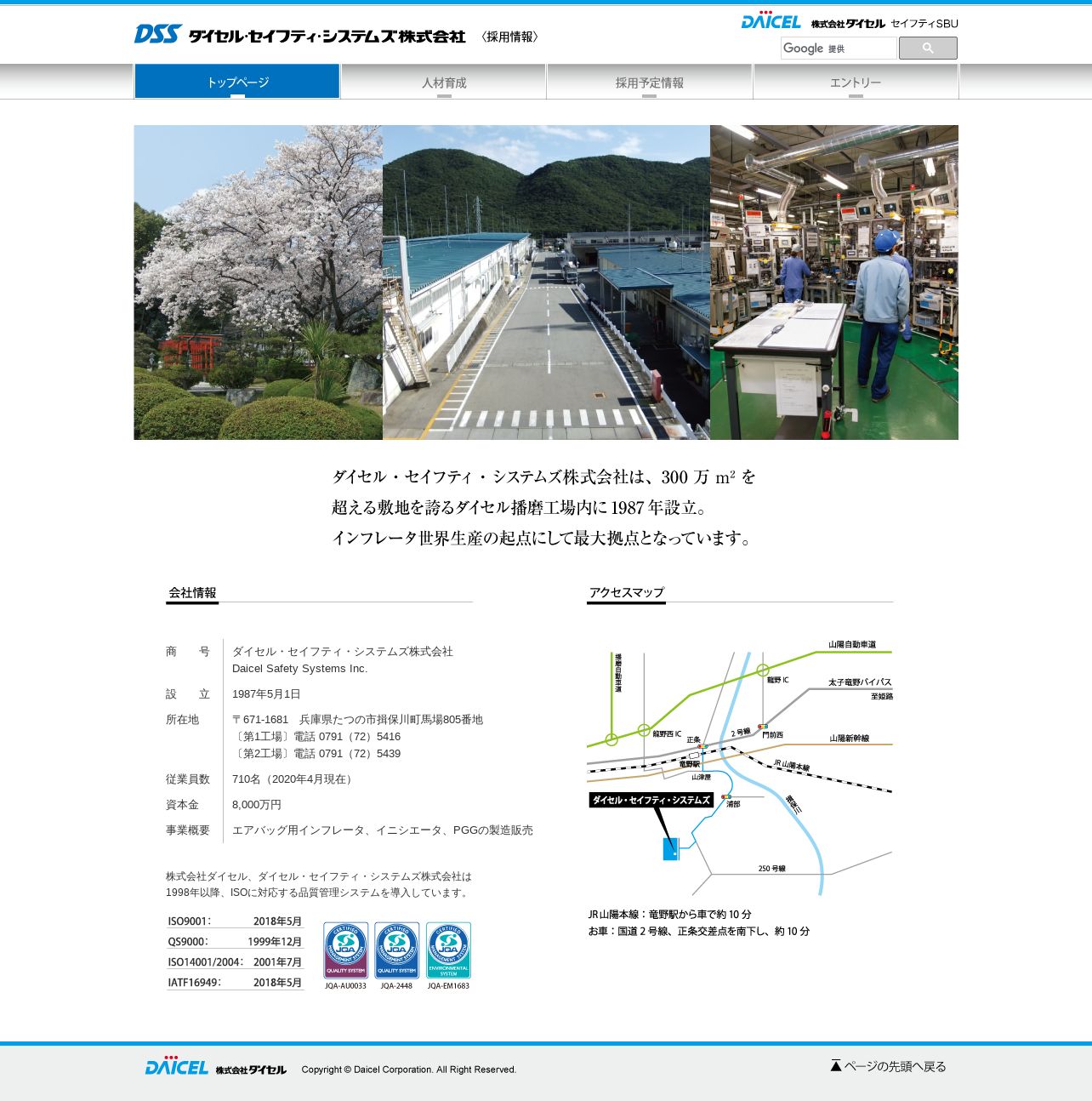Click the cherry blossom photo

[x=259, y=282]
